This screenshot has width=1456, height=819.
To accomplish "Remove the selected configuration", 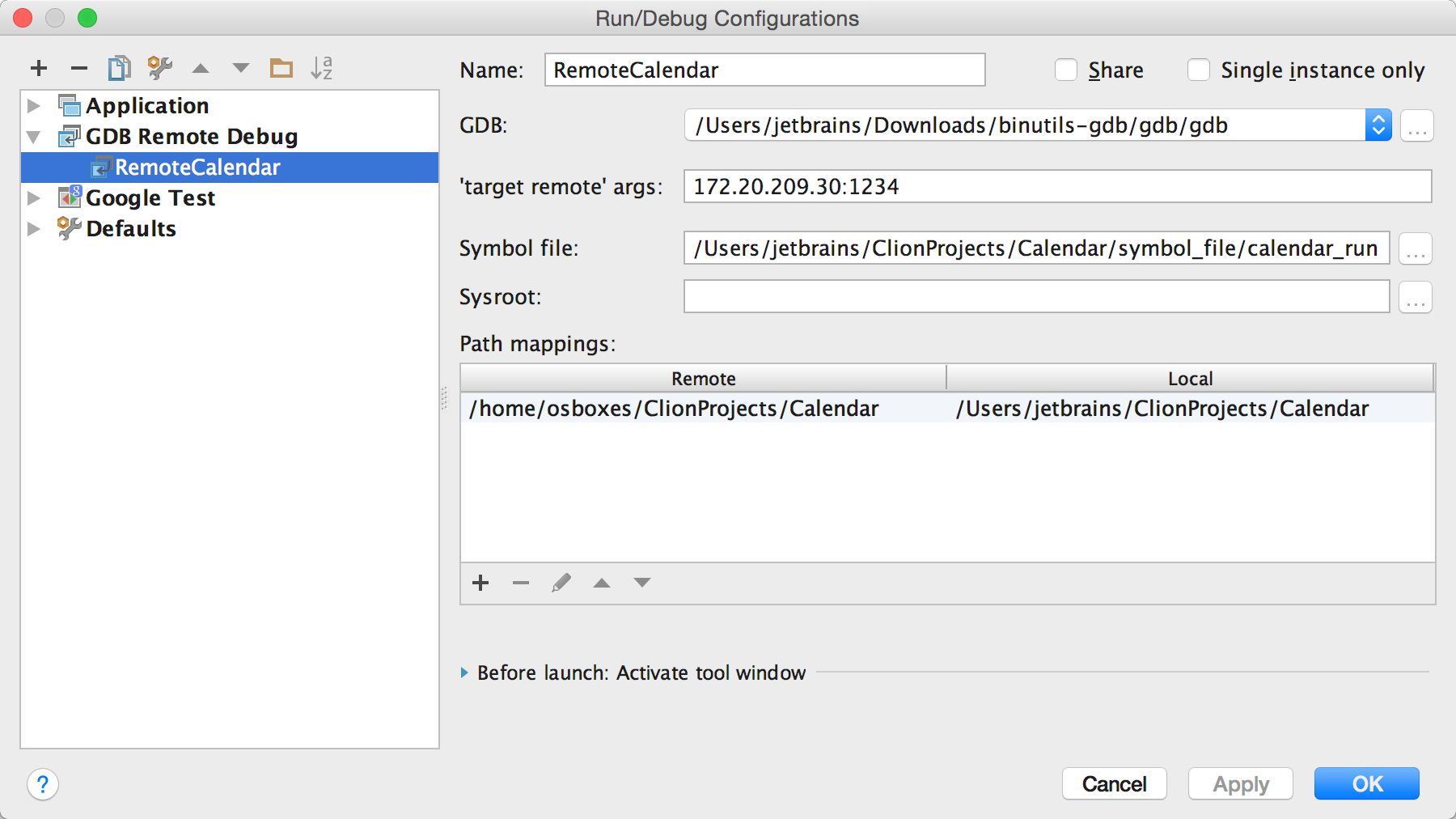I will (78, 68).
